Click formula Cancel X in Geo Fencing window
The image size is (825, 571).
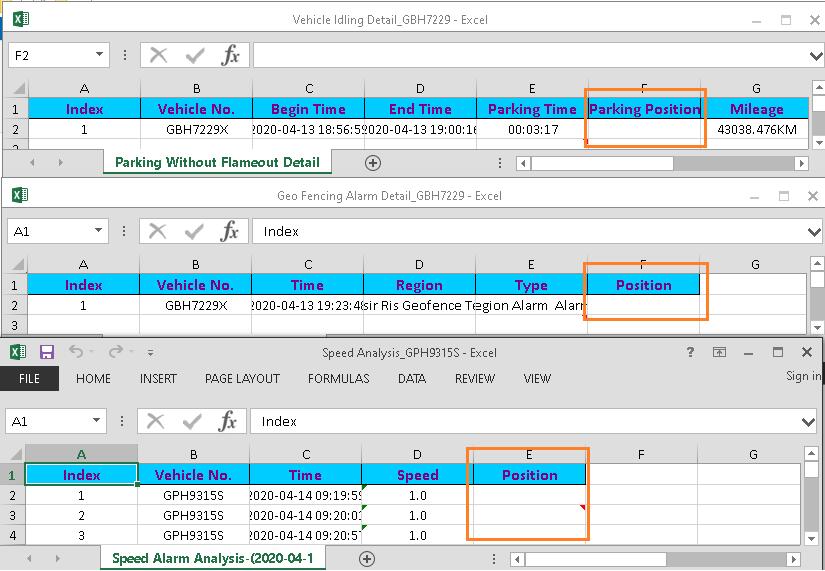[157, 231]
